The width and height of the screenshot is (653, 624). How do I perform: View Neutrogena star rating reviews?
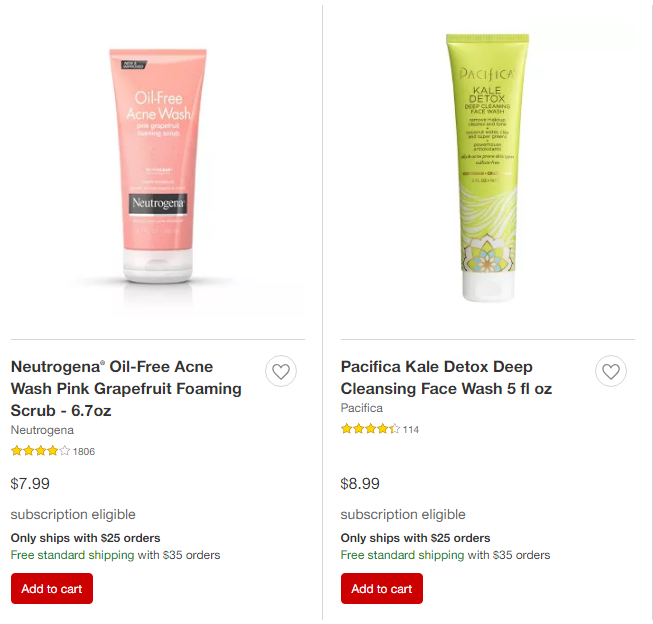pos(40,451)
